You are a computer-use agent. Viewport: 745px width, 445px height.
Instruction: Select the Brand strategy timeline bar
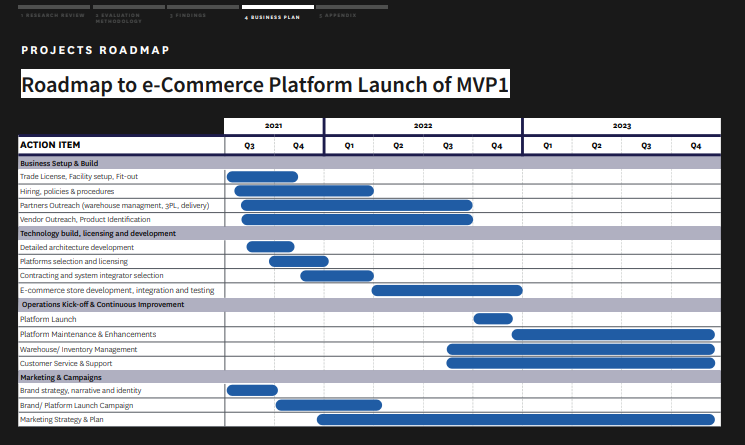coord(252,390)
